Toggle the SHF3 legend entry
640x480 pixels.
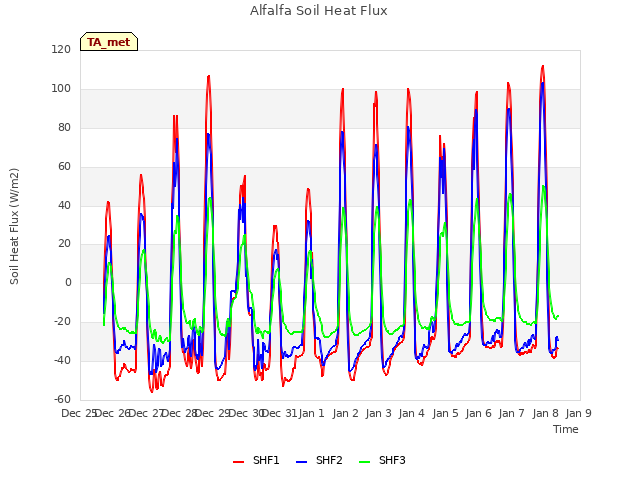[382, 461]
